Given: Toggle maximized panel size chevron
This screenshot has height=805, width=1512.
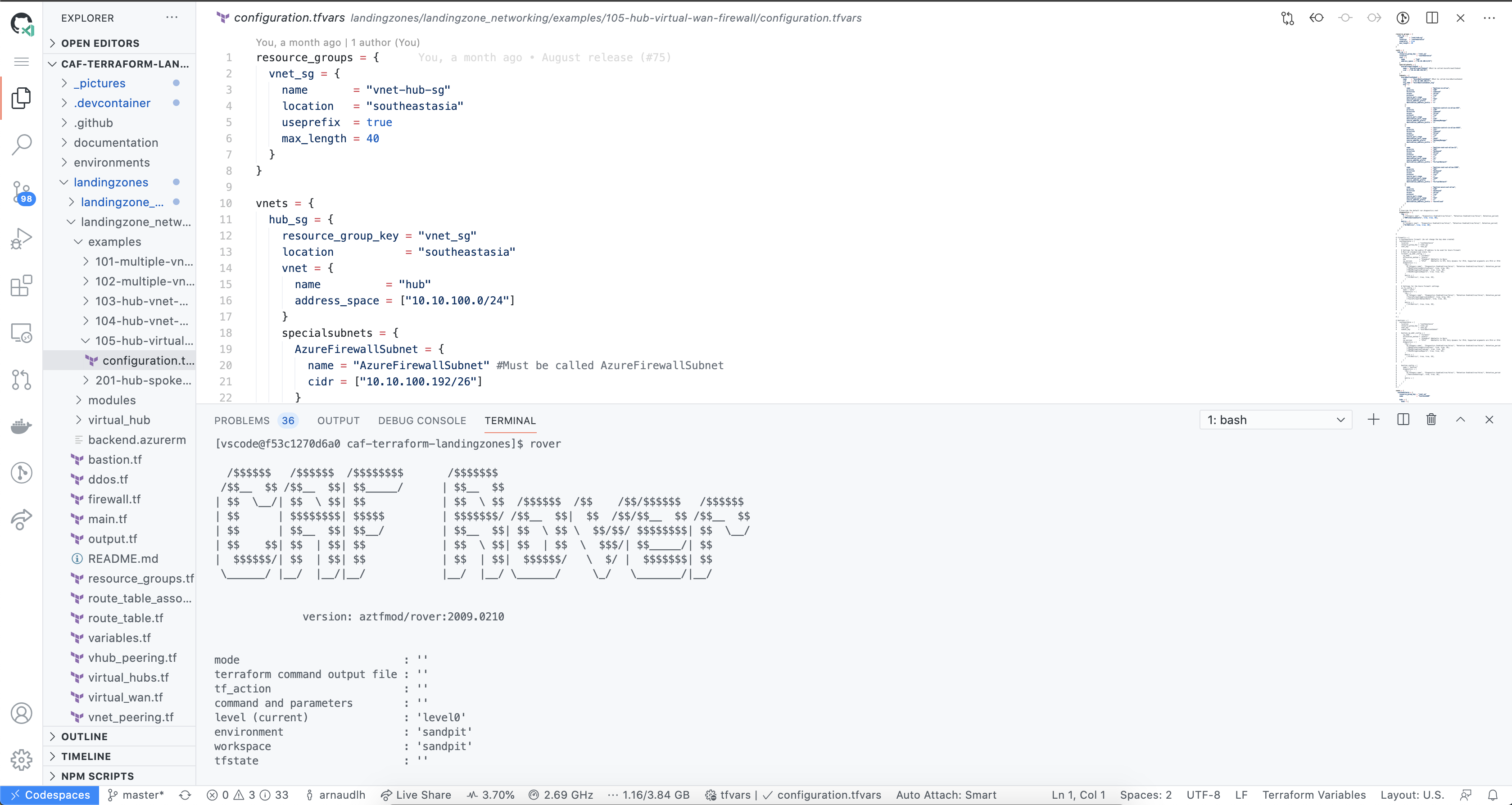Looking at the screenshot, I should click(1460, 420).
